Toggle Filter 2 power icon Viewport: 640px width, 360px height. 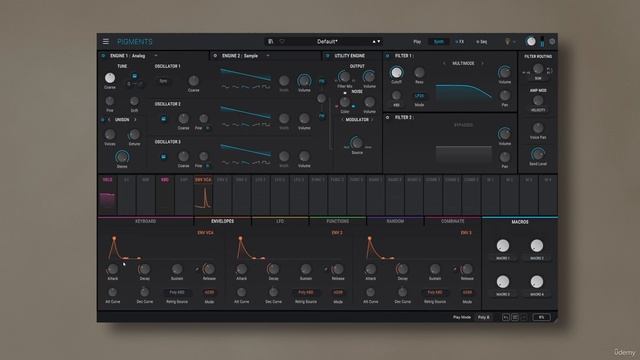tap(388, 117)
